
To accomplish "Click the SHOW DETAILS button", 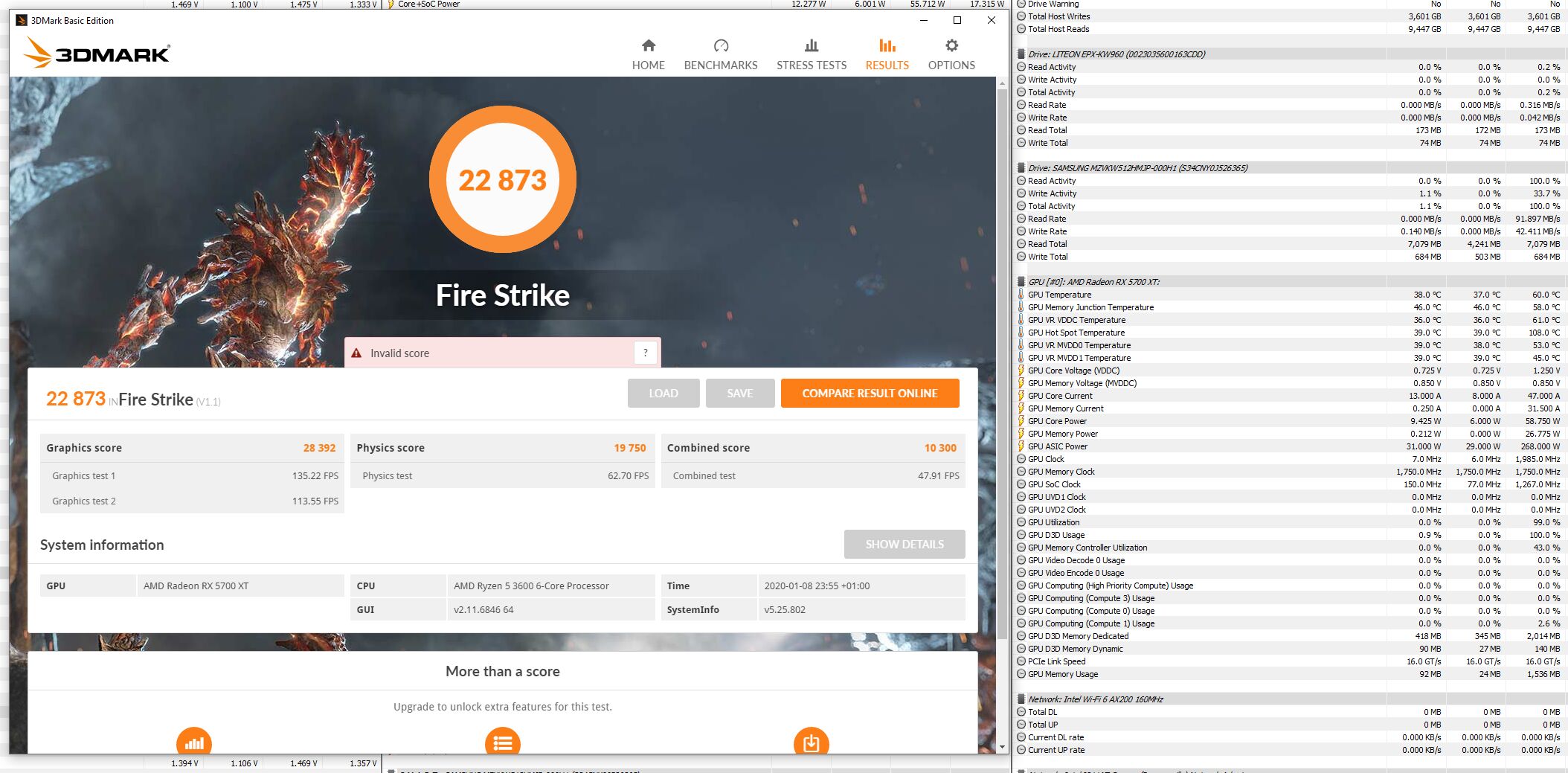I will 905,544.
